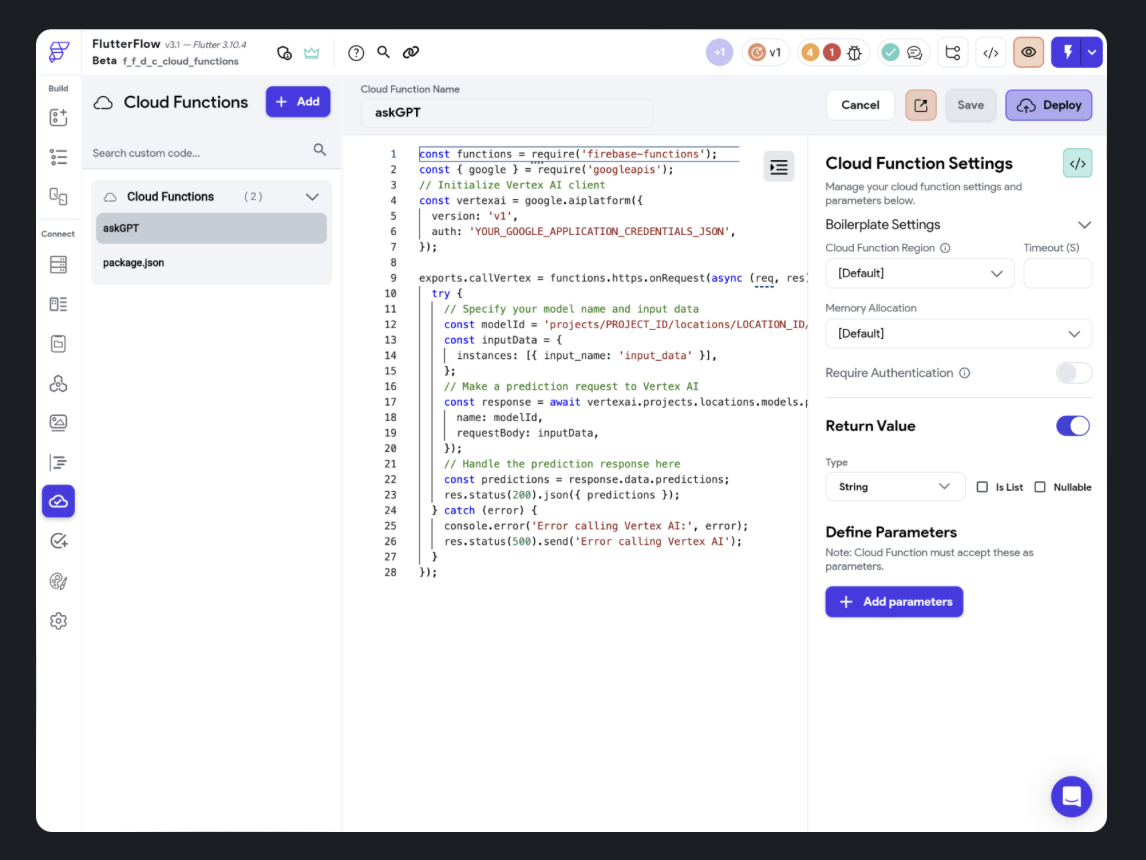
Task: Open the Tests sidebar icon
Action: click(58, 541)
